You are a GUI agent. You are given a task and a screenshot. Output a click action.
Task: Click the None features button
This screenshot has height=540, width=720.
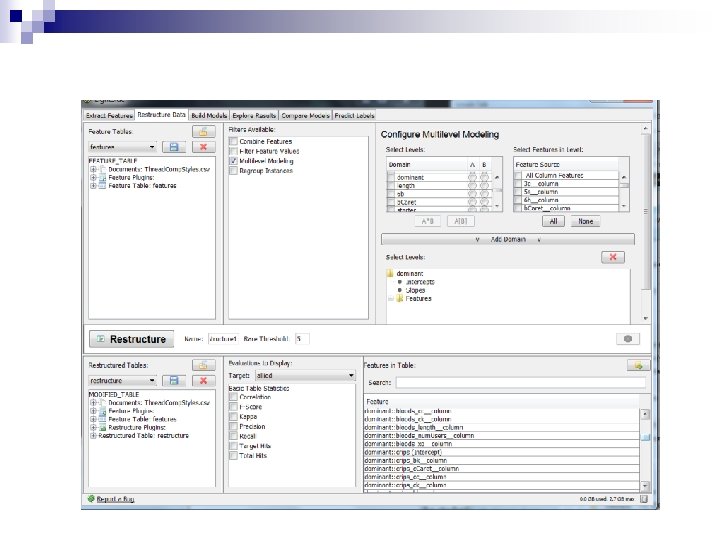click(x=585, y=221)
